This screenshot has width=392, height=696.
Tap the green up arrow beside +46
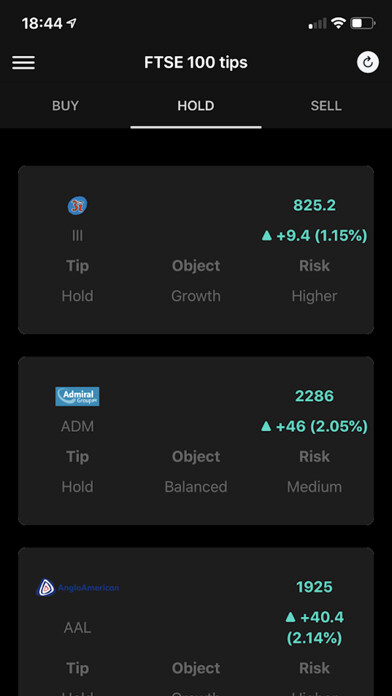266,427
